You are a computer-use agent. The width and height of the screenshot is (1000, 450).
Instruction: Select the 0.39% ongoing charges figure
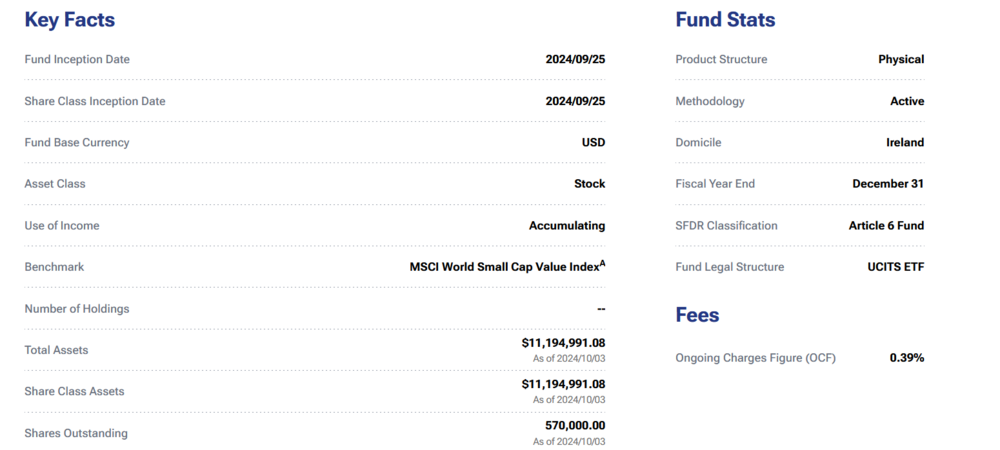907,357
